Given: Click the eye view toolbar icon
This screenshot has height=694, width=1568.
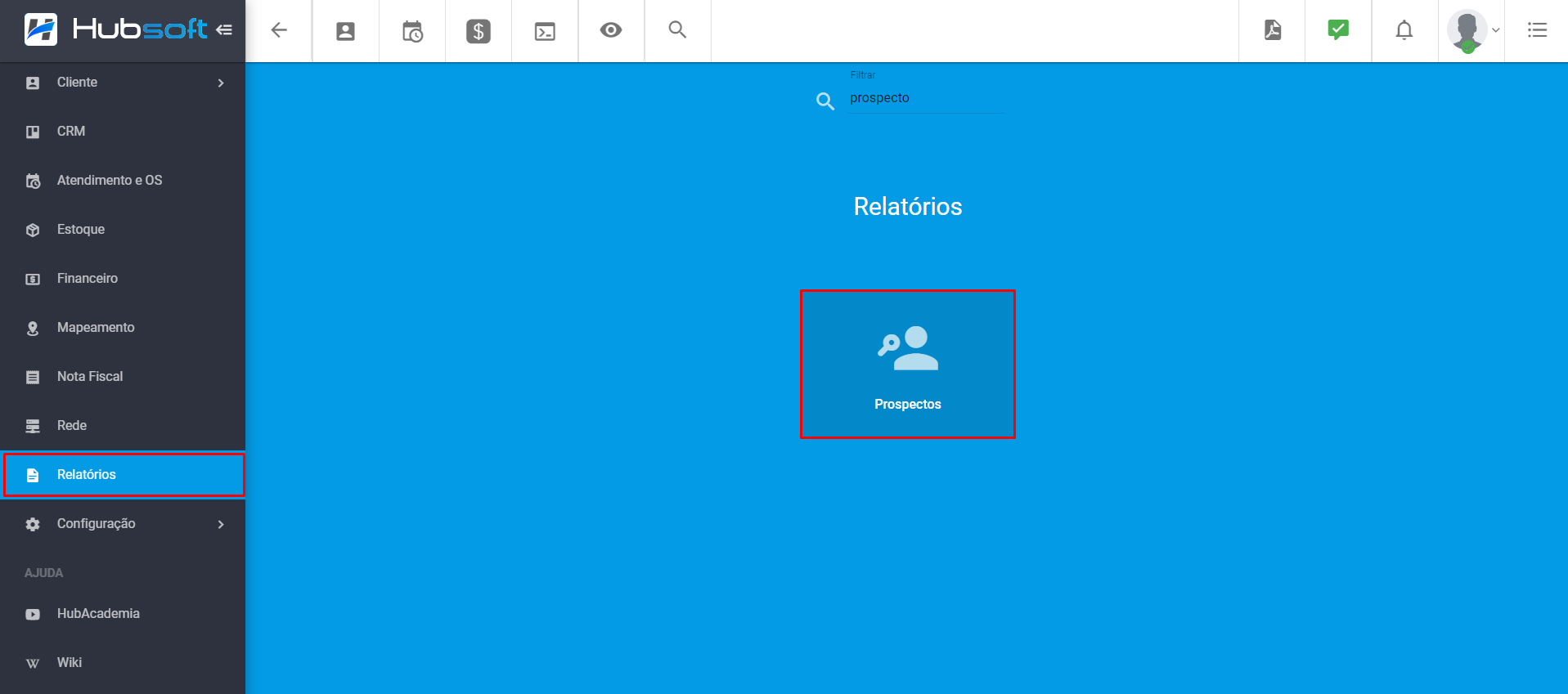Looking at the screenshot, I should click(x=611, y=30).
